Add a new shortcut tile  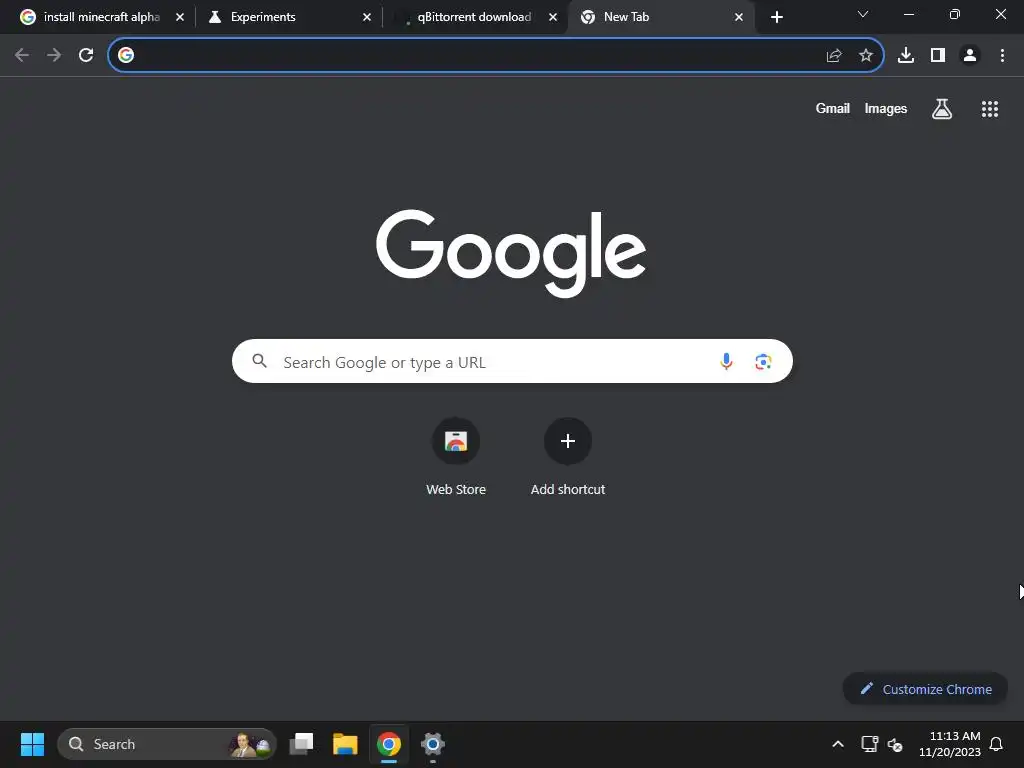(568, 457)
